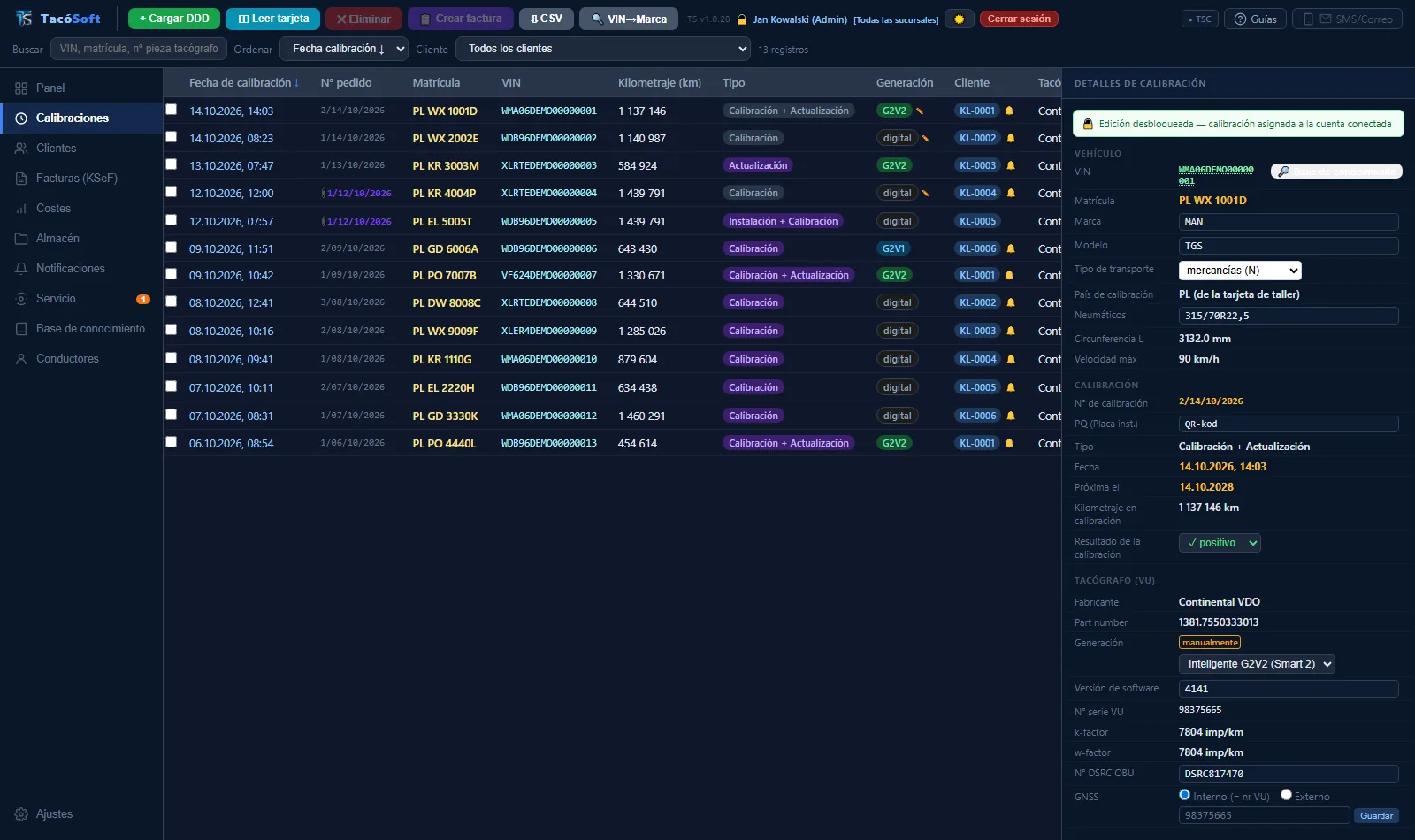Tick the checkbox for row PL WX 2002E
The height and width of the screenshot is (840, 1415).
172,137
